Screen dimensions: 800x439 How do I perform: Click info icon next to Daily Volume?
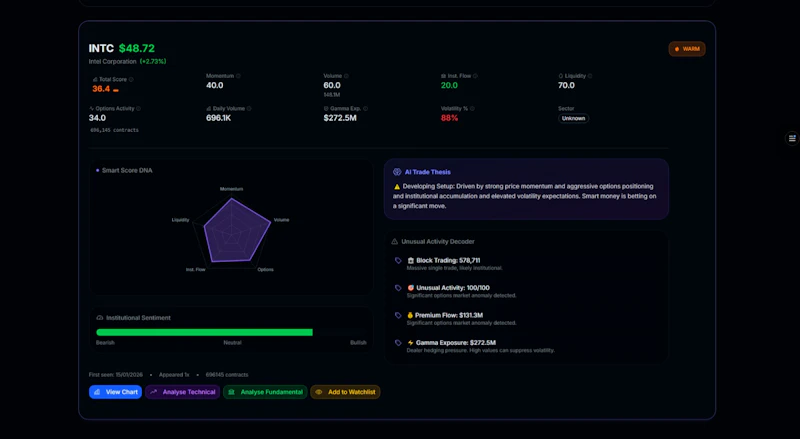249,109
